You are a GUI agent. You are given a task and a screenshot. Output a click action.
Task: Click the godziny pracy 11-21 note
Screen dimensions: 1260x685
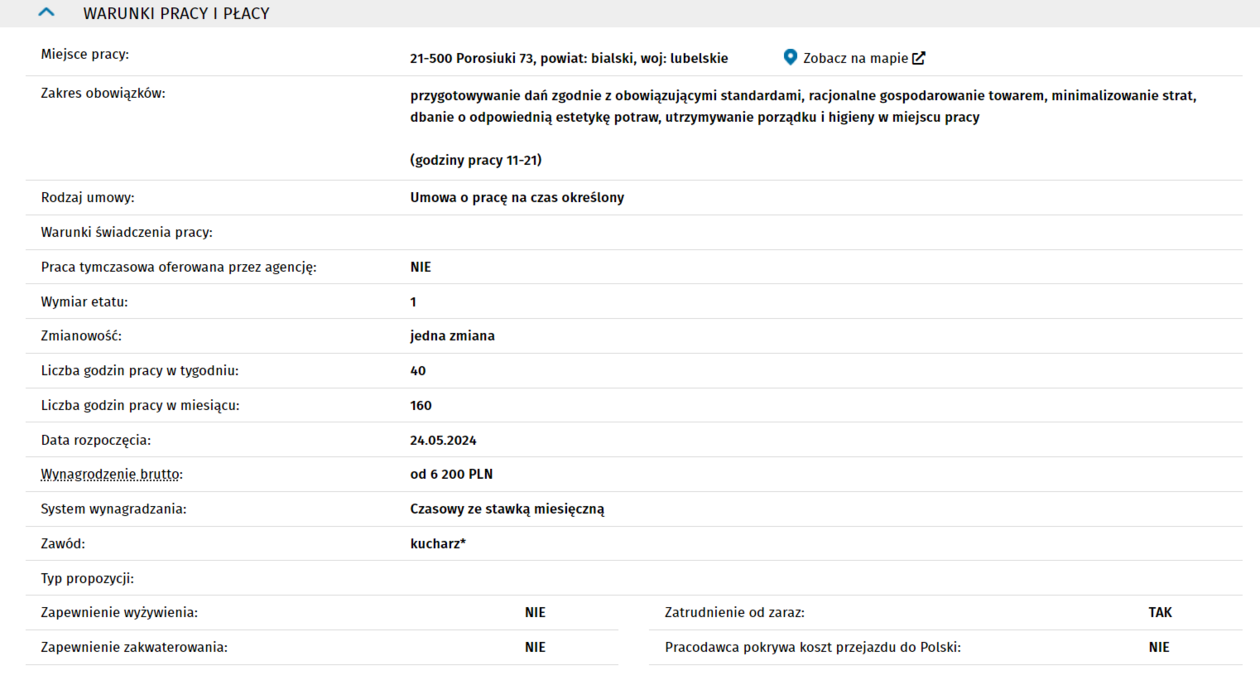point(476,160)
